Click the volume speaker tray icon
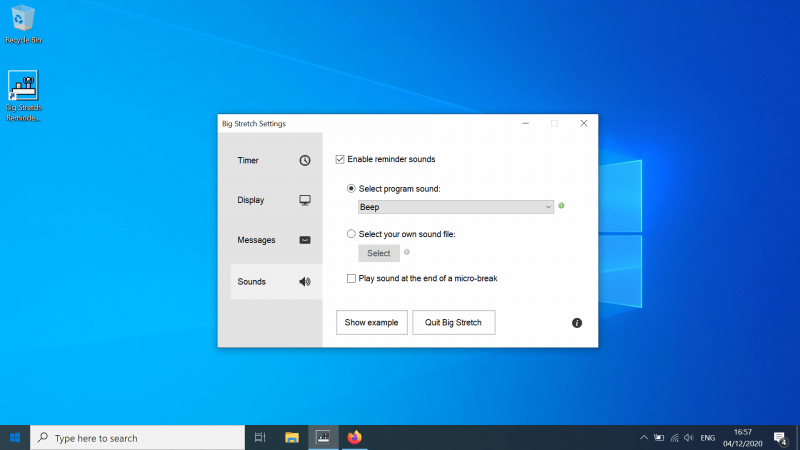 click(689, 438)
